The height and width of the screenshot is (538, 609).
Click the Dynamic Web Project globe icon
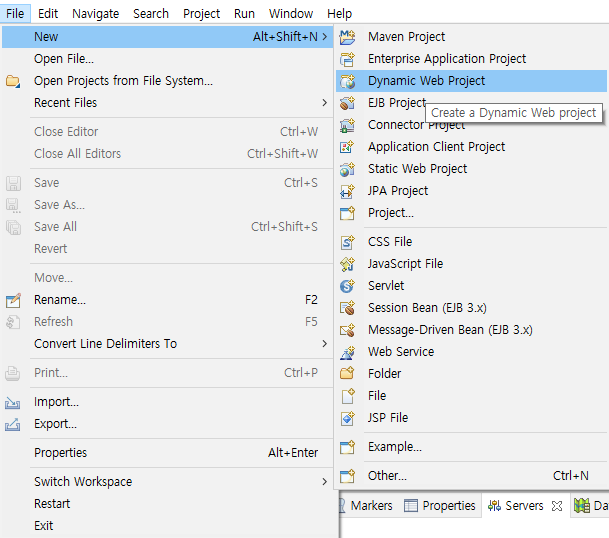(x=347, y=81)
